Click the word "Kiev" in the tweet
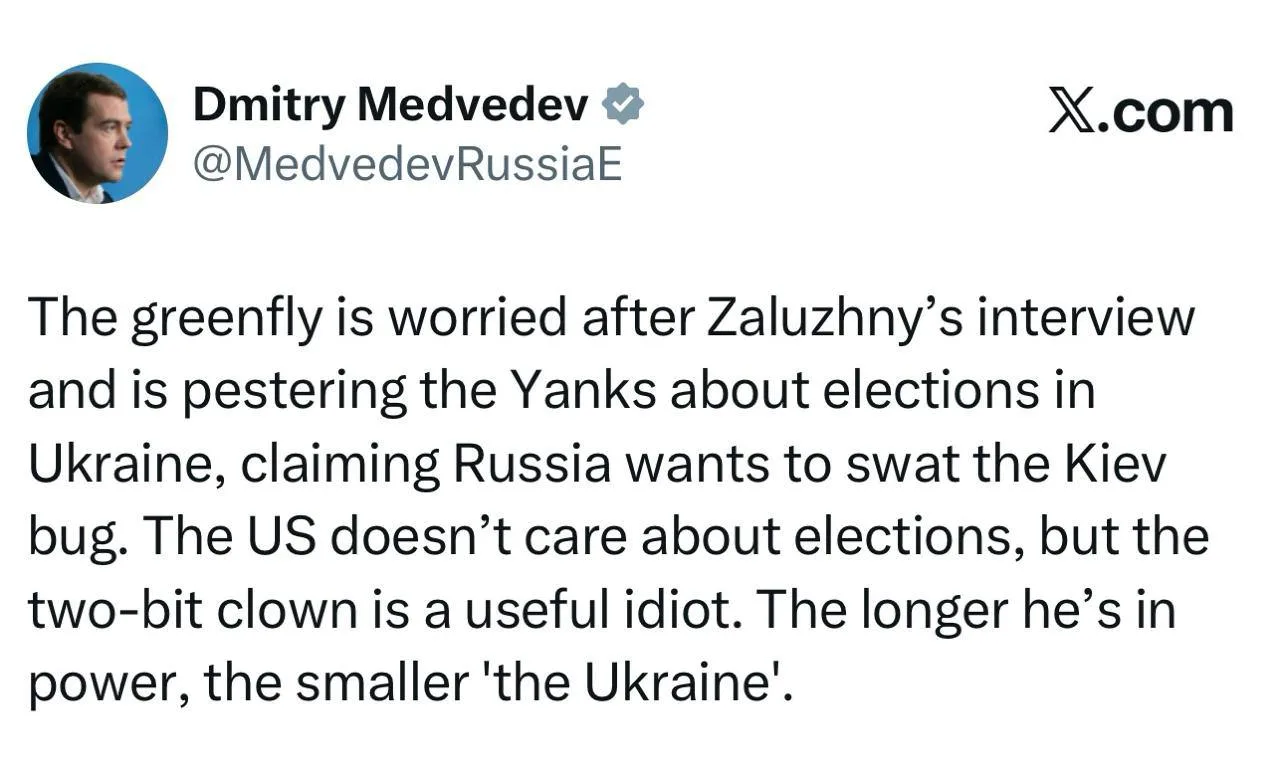Image resolution: width=1280 pixels, height=780 pixels. [x=1124, y=465]
